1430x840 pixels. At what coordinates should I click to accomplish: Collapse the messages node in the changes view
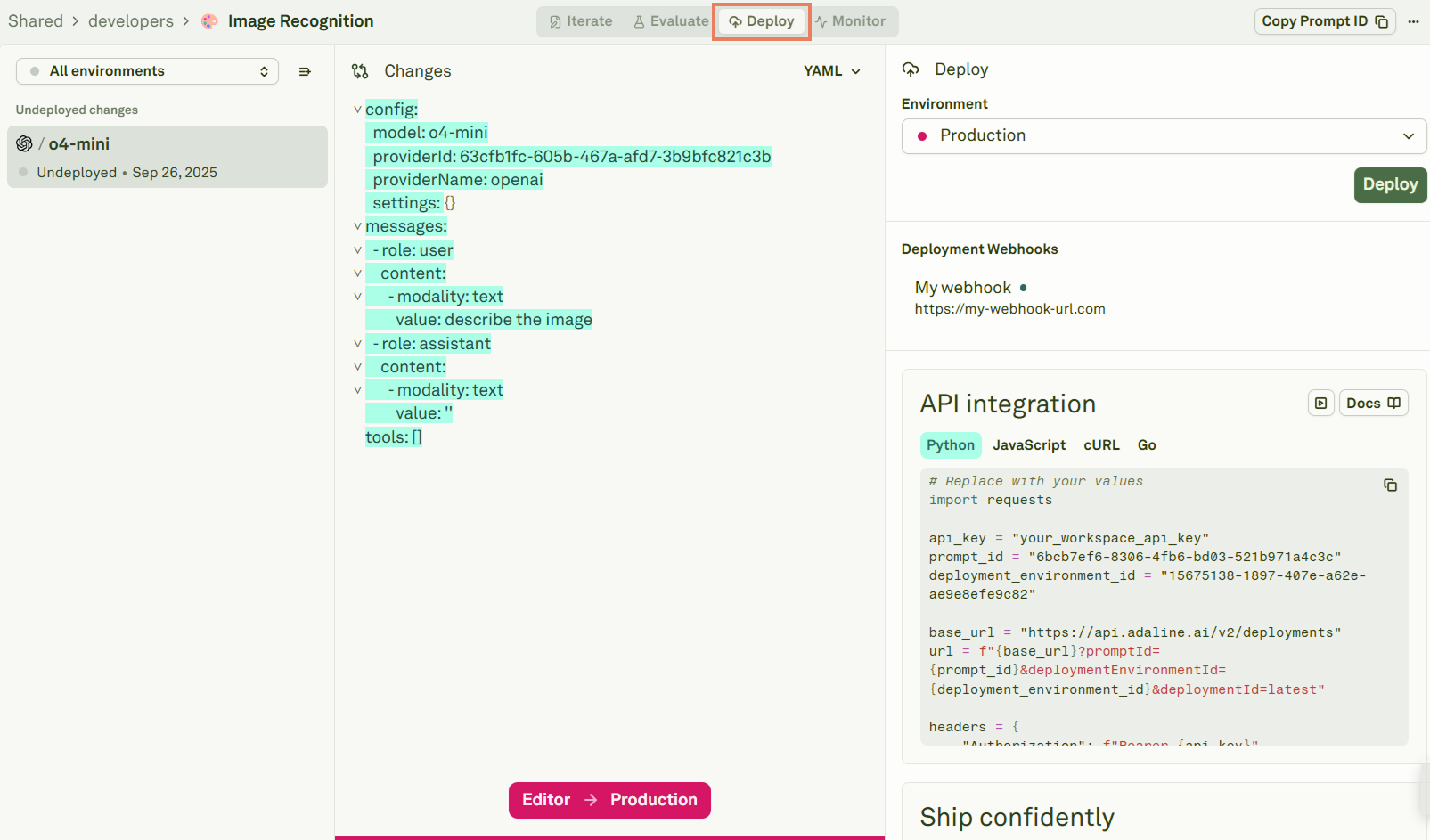357,225
